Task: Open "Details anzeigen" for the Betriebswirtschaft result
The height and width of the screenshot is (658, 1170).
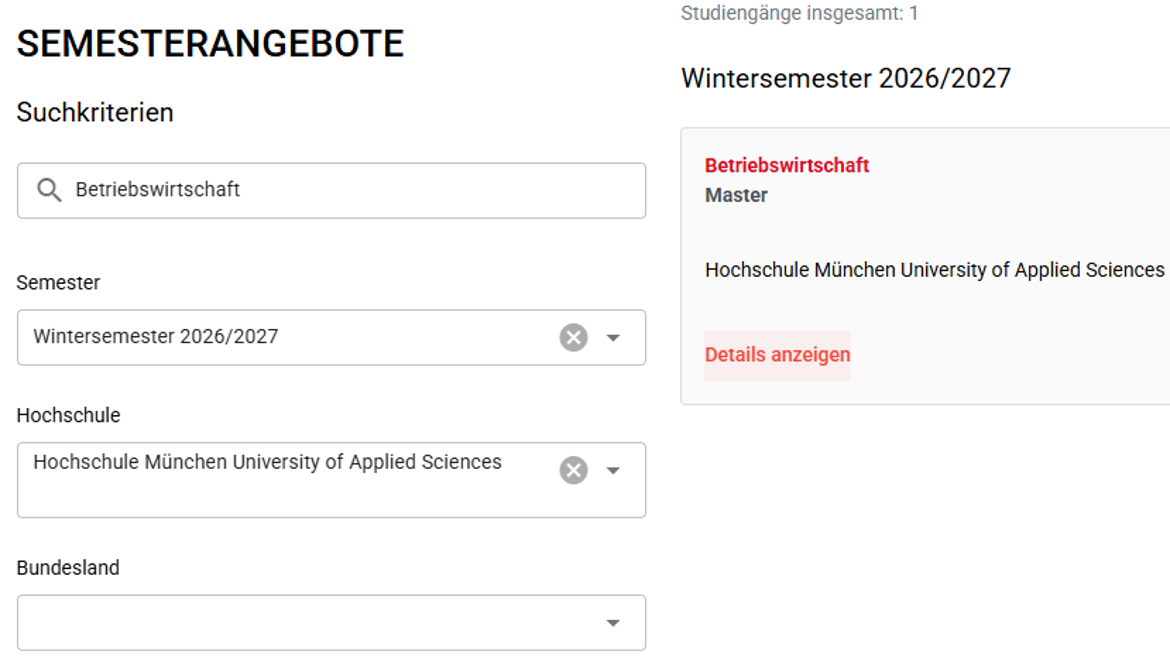Action: (x=778, y=355)
